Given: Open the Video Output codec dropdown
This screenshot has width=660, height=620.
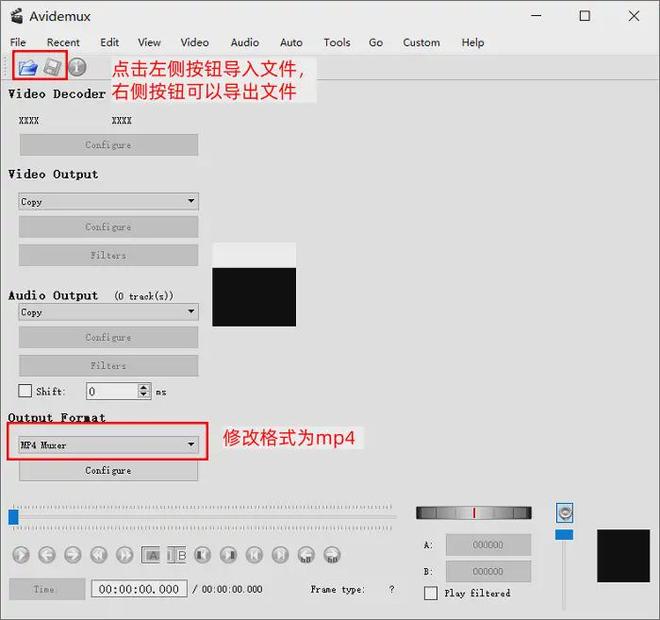Looking at the screenshot, I should click(109, 201).
